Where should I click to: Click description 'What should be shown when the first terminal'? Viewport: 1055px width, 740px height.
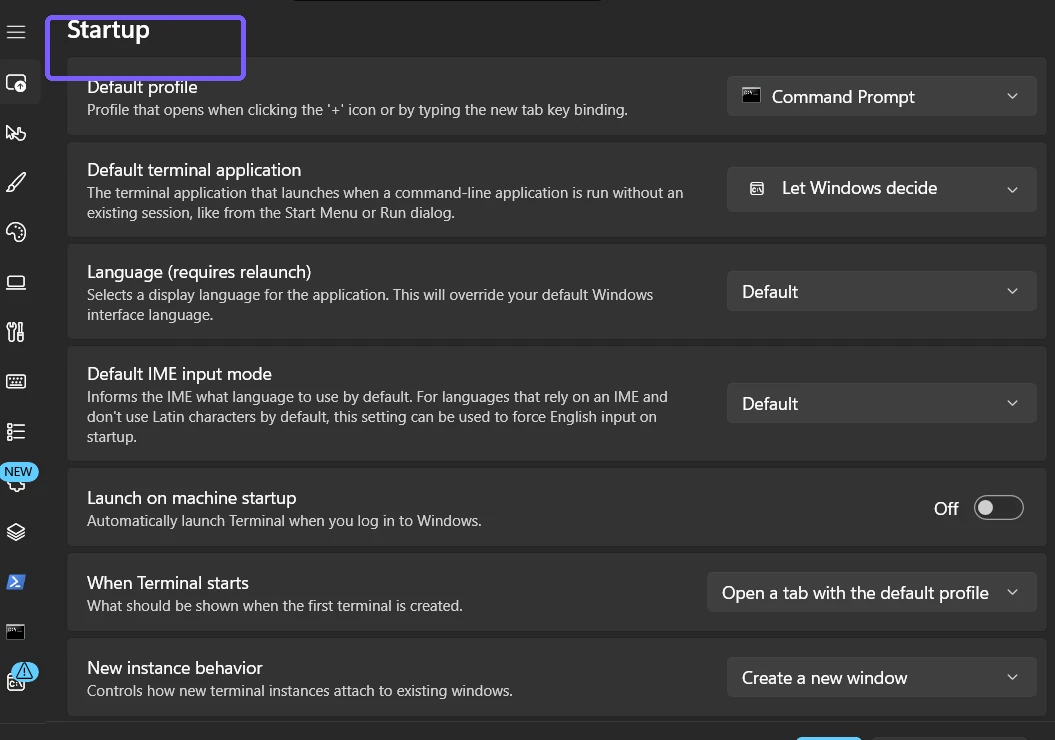[275, 606]
